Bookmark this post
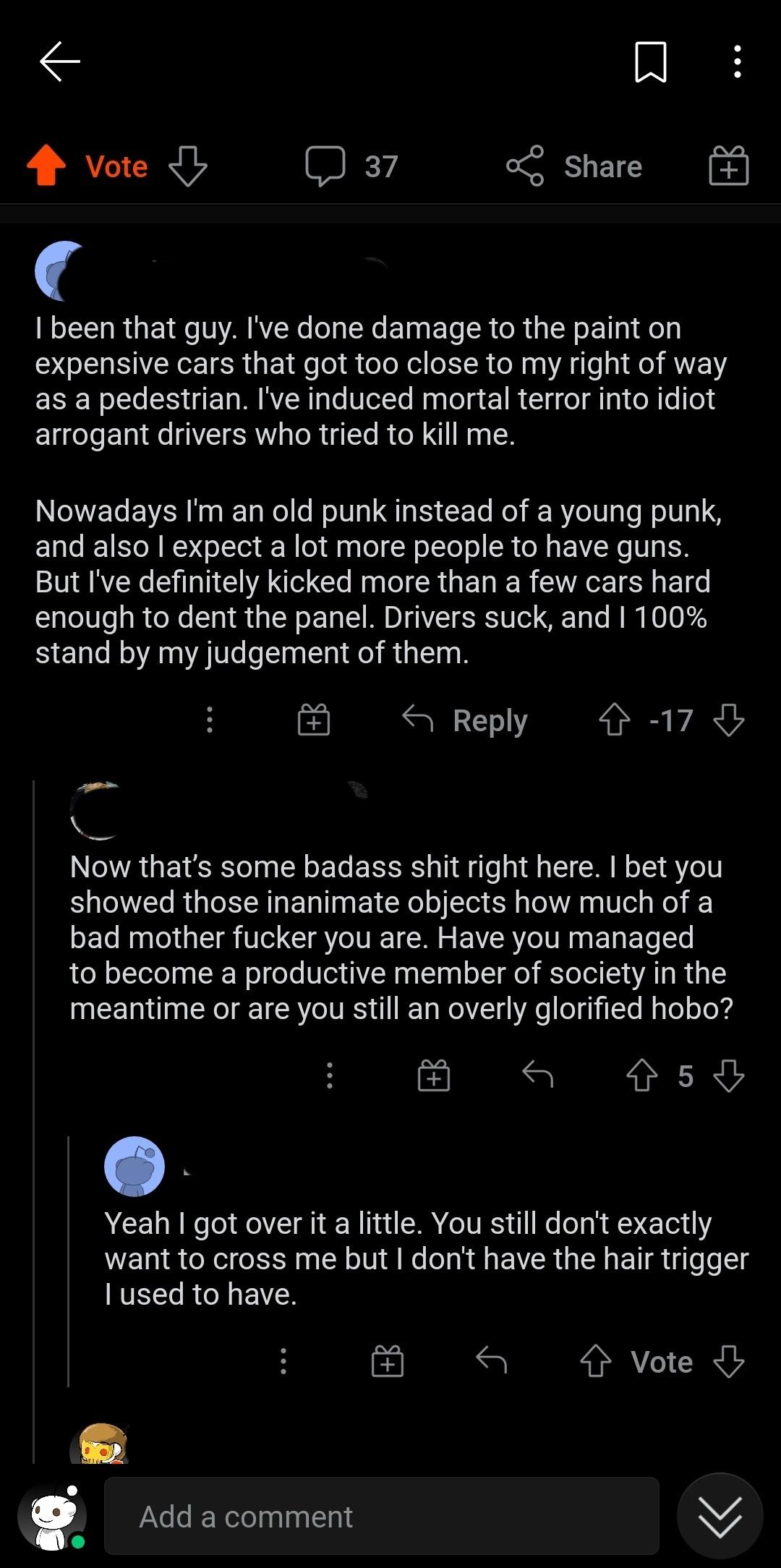Screen dimensions: 781x1568 pos(650,61)
